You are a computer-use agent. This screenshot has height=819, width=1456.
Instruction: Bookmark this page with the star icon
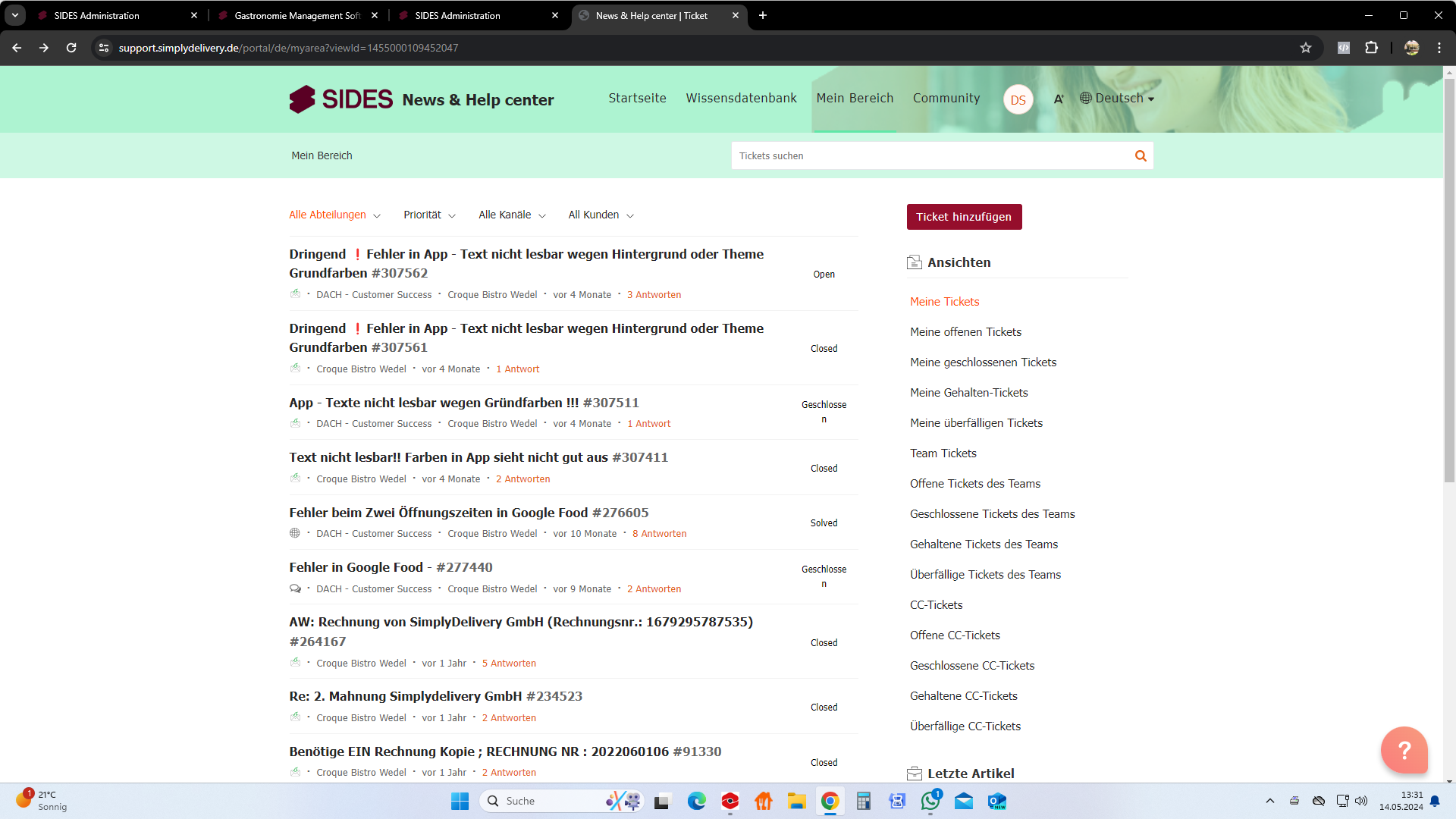tap(1305, 48)
